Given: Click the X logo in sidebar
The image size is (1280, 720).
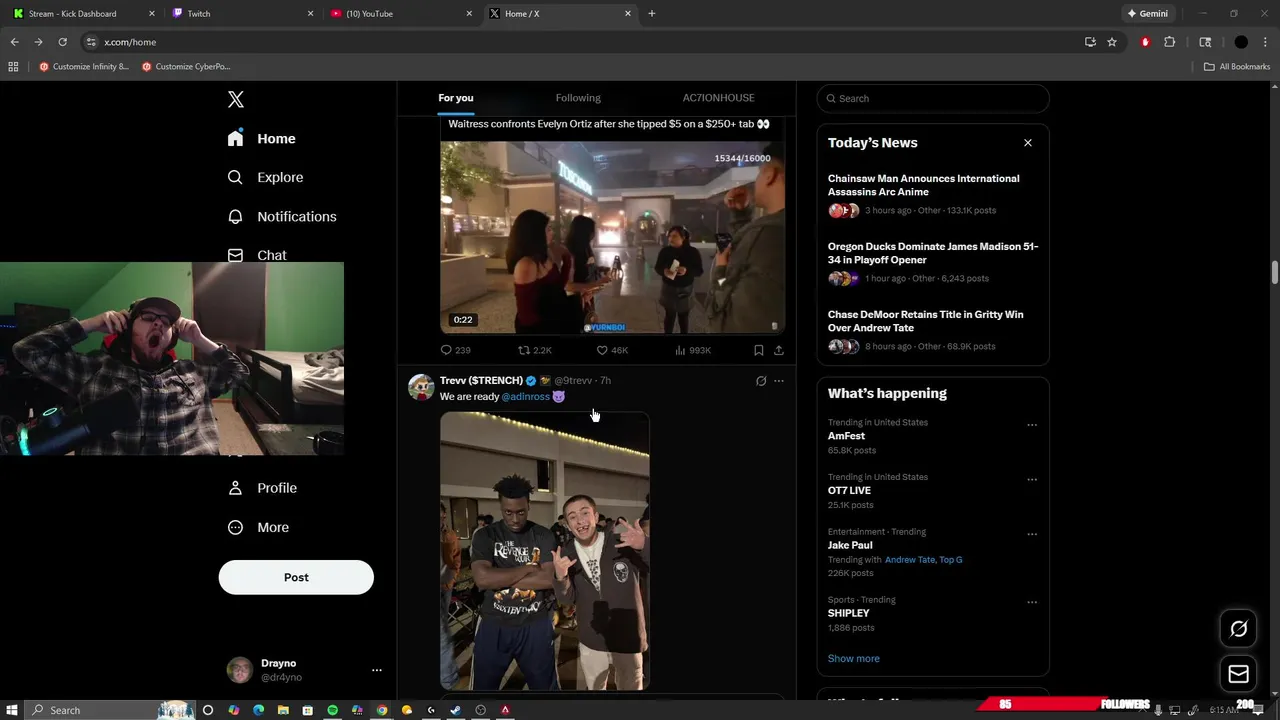Looking at the screenshot, I should [236, 99].
